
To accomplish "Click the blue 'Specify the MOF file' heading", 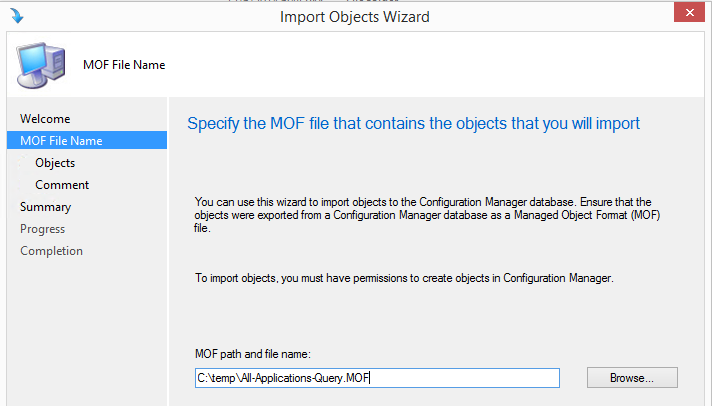I will pyautogui.click(x=414, y=124).
